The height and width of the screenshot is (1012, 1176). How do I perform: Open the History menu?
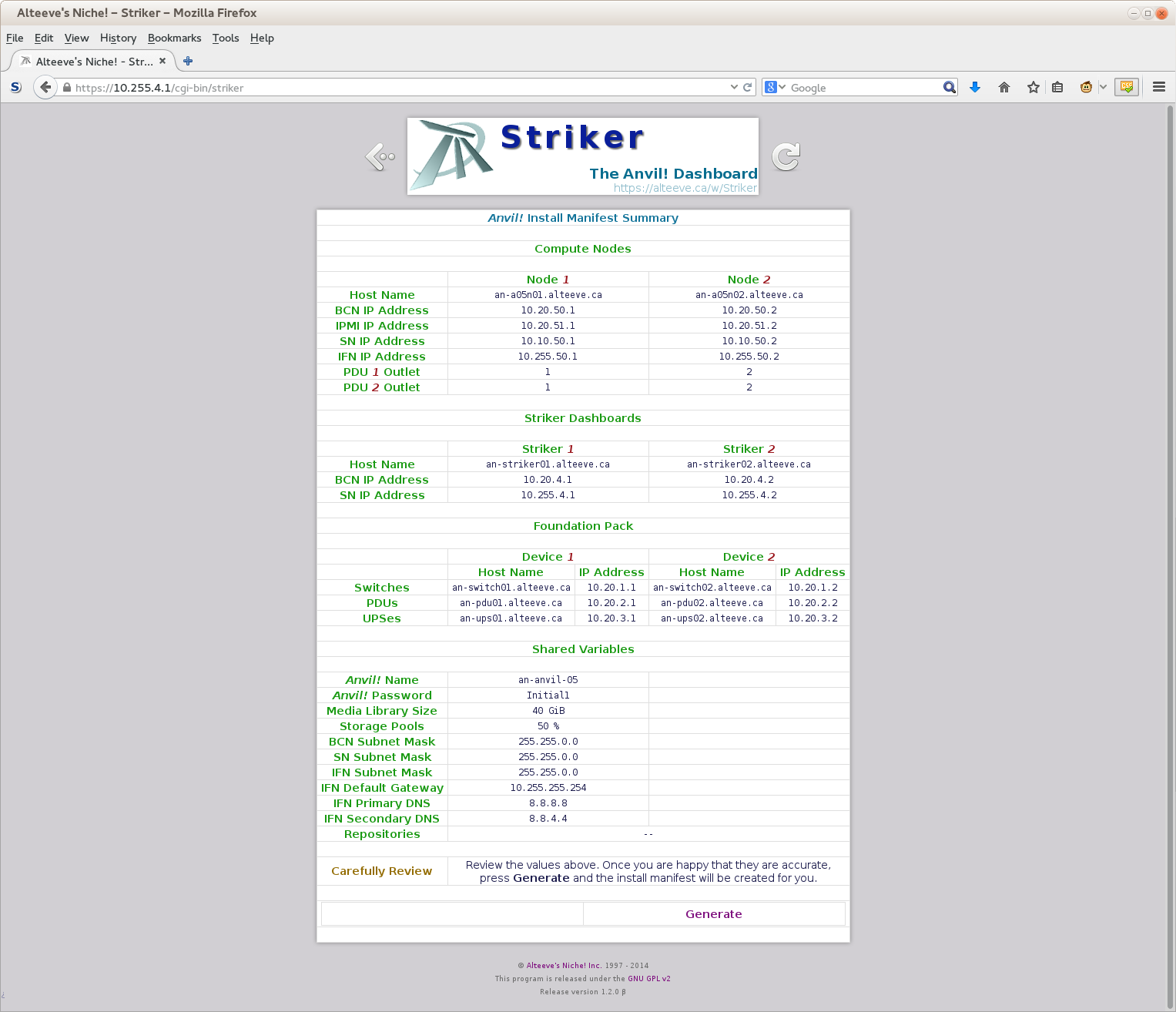click(x=118, y=38)
